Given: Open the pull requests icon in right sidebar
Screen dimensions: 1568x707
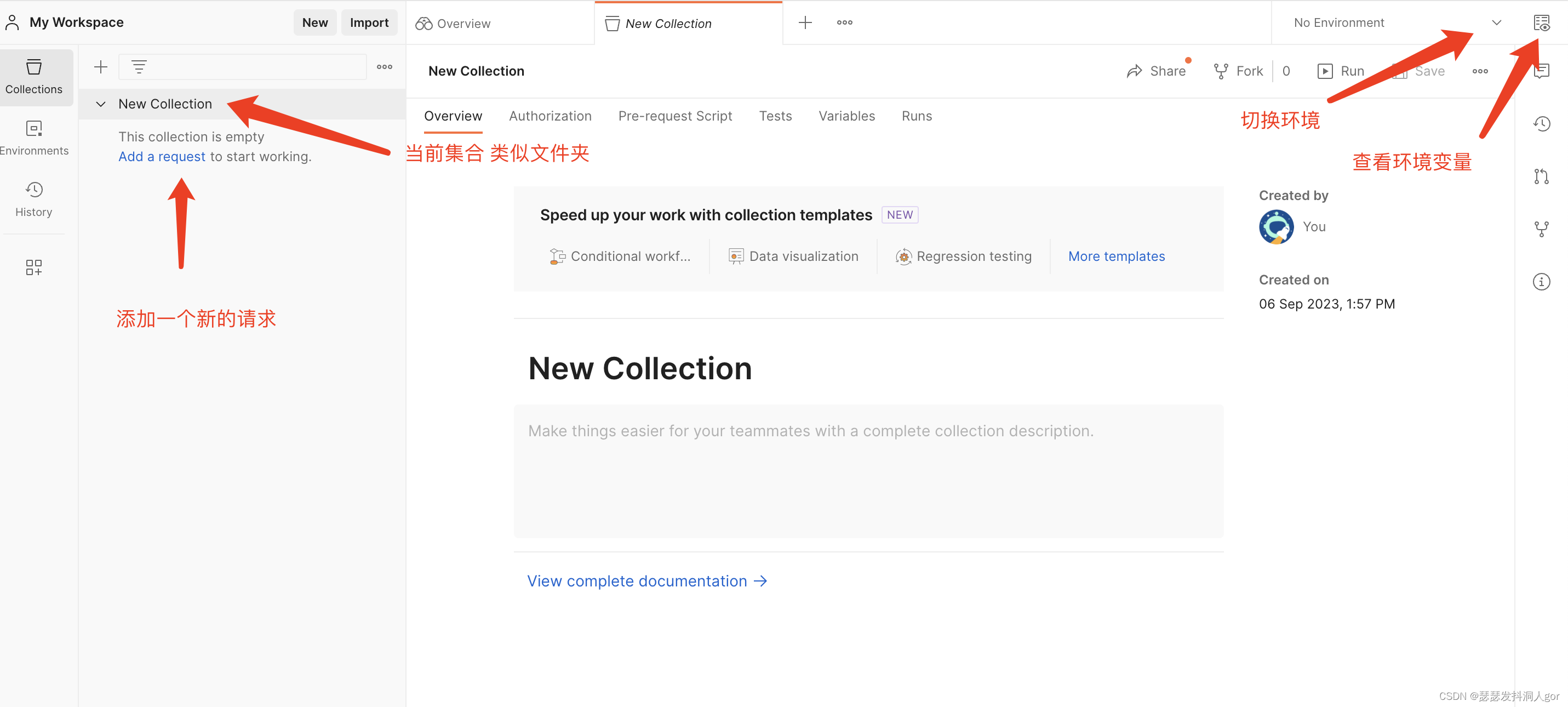Looking at the screenshot, I should point(1541,176).
